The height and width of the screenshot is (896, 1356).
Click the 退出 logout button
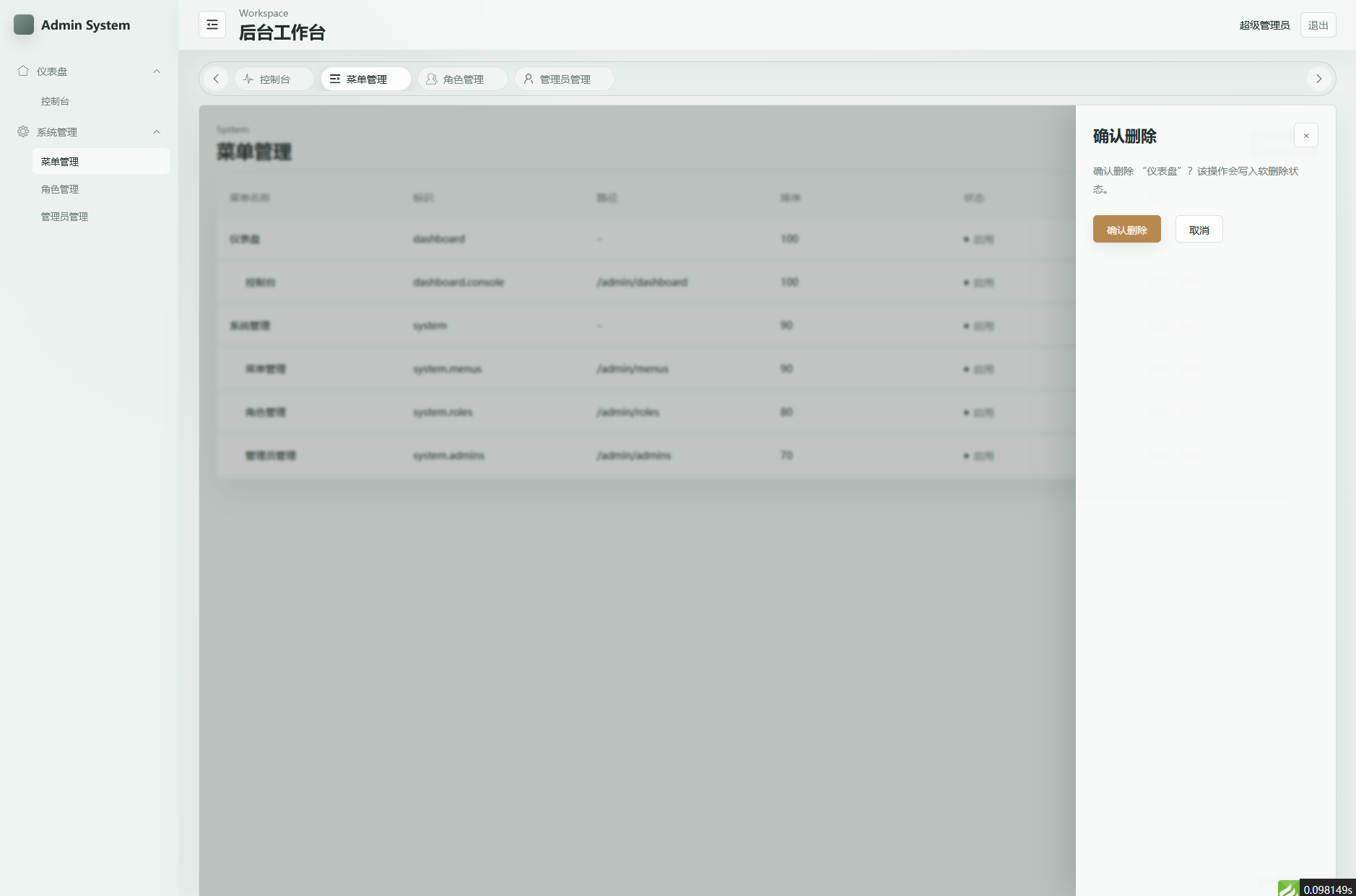[x=1318, y=25]
